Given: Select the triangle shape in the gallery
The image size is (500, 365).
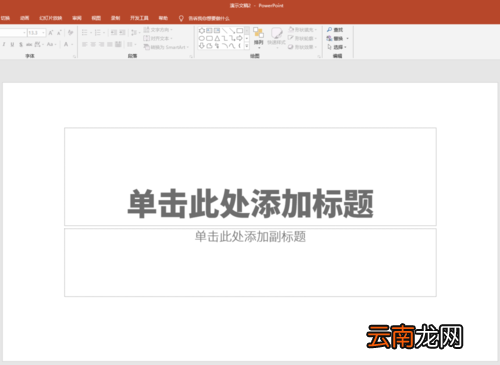Looking at the screenshot, I should 217,38.
